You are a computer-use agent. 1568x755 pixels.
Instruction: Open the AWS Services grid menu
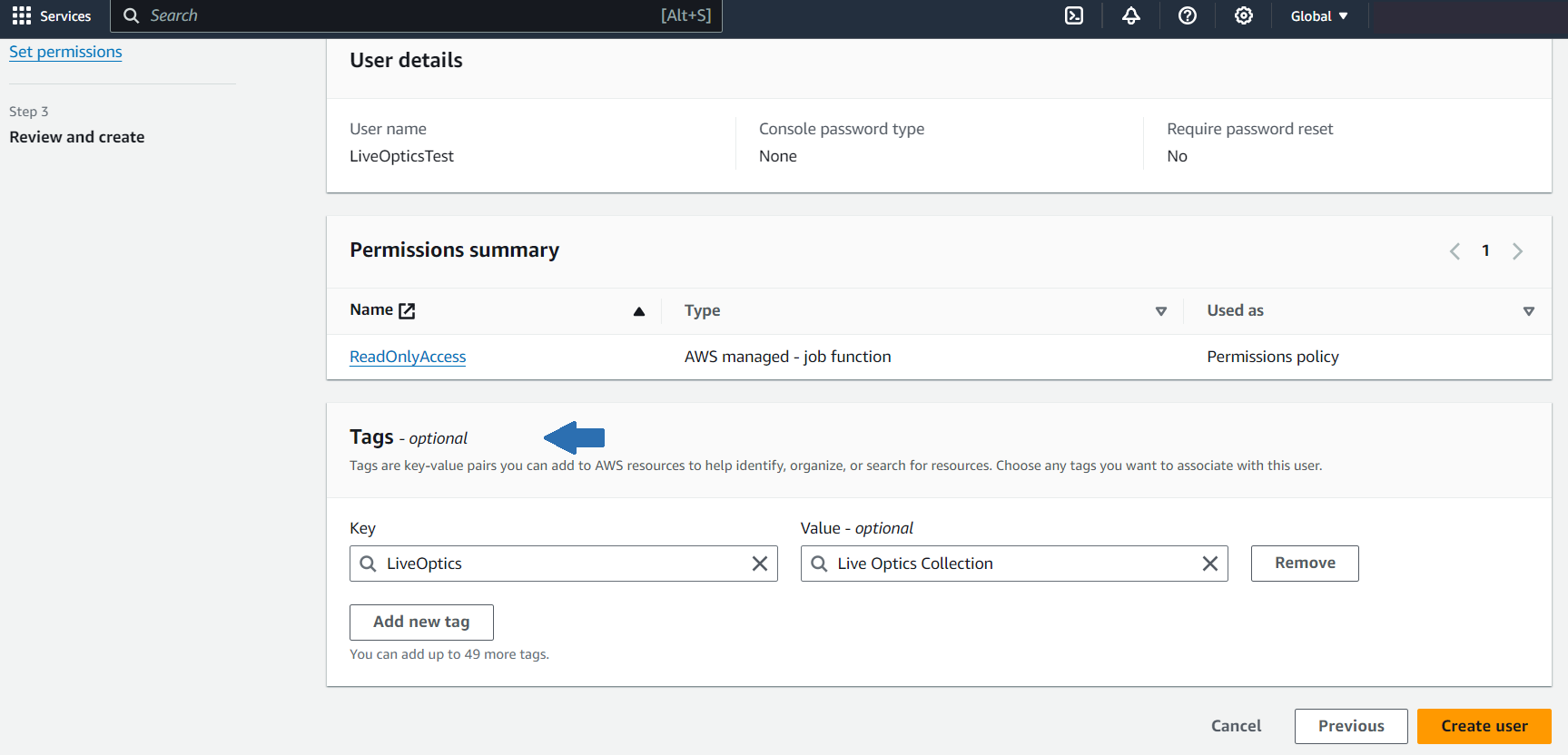[22, 15]
